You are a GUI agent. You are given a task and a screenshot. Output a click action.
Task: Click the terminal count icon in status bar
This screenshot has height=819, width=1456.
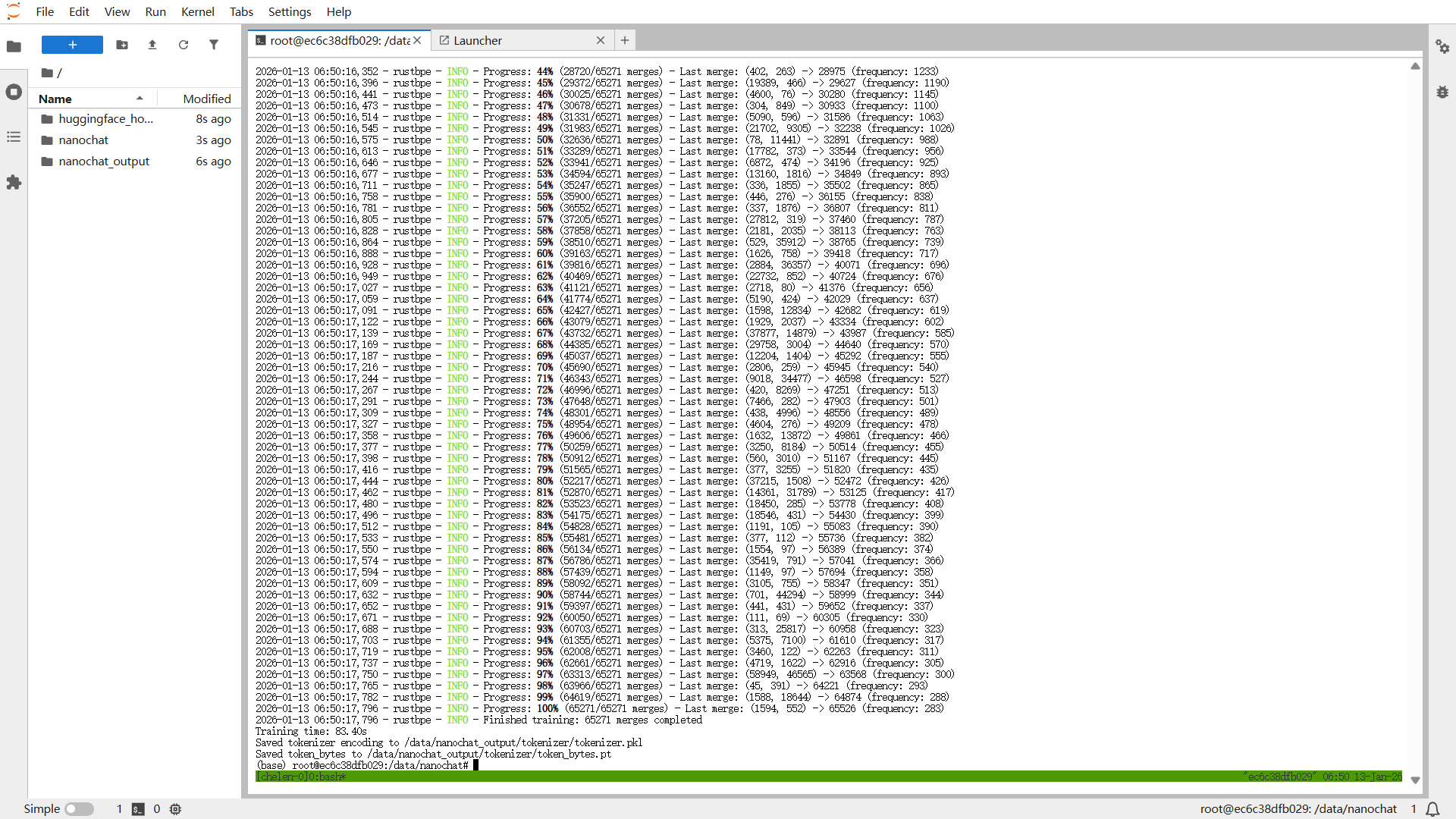pos(138,809)
